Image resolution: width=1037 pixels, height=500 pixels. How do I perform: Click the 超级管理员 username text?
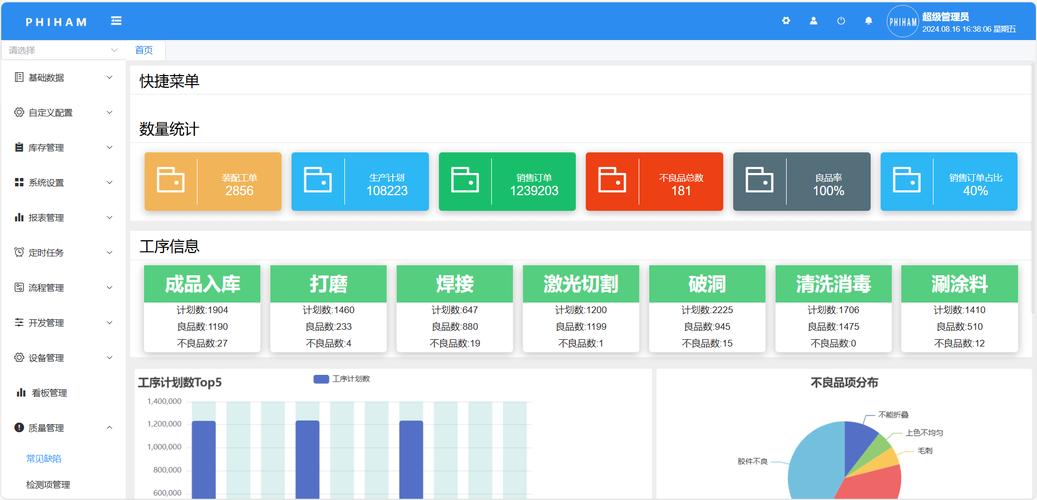click(946, 17)
